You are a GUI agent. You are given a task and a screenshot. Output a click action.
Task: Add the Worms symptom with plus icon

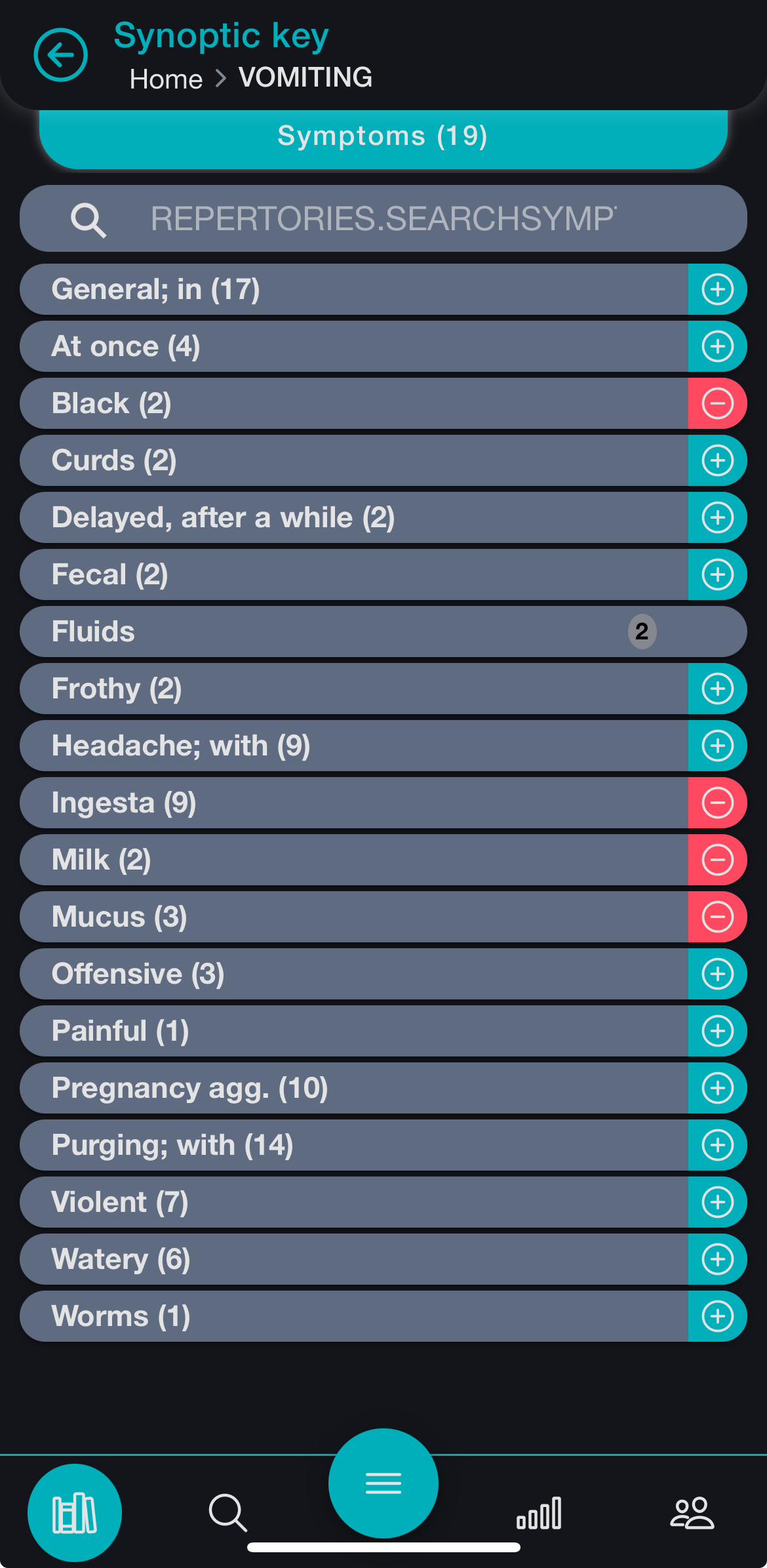click(x=717, y=1316)
